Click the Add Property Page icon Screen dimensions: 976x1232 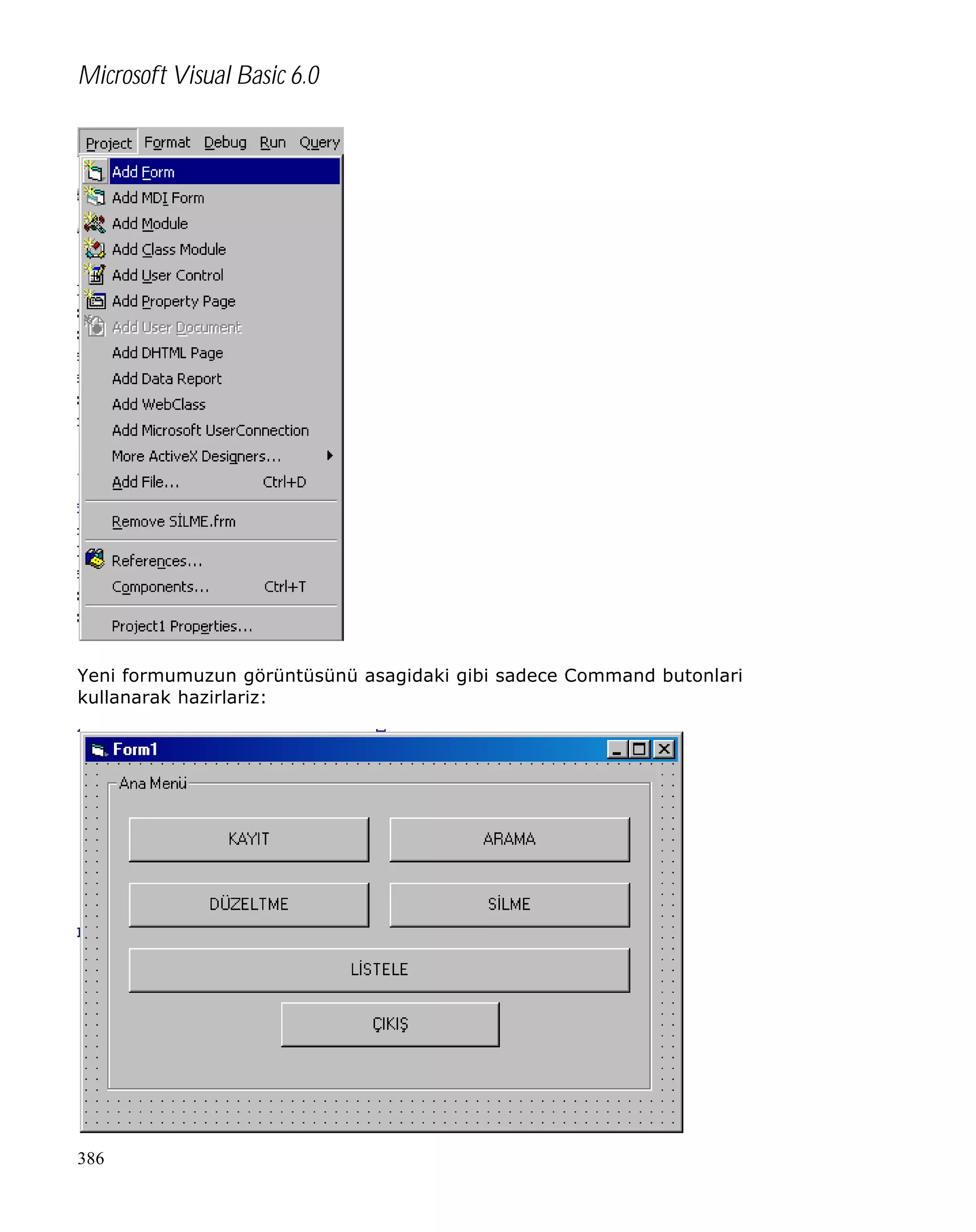click(x=94, y=300)
